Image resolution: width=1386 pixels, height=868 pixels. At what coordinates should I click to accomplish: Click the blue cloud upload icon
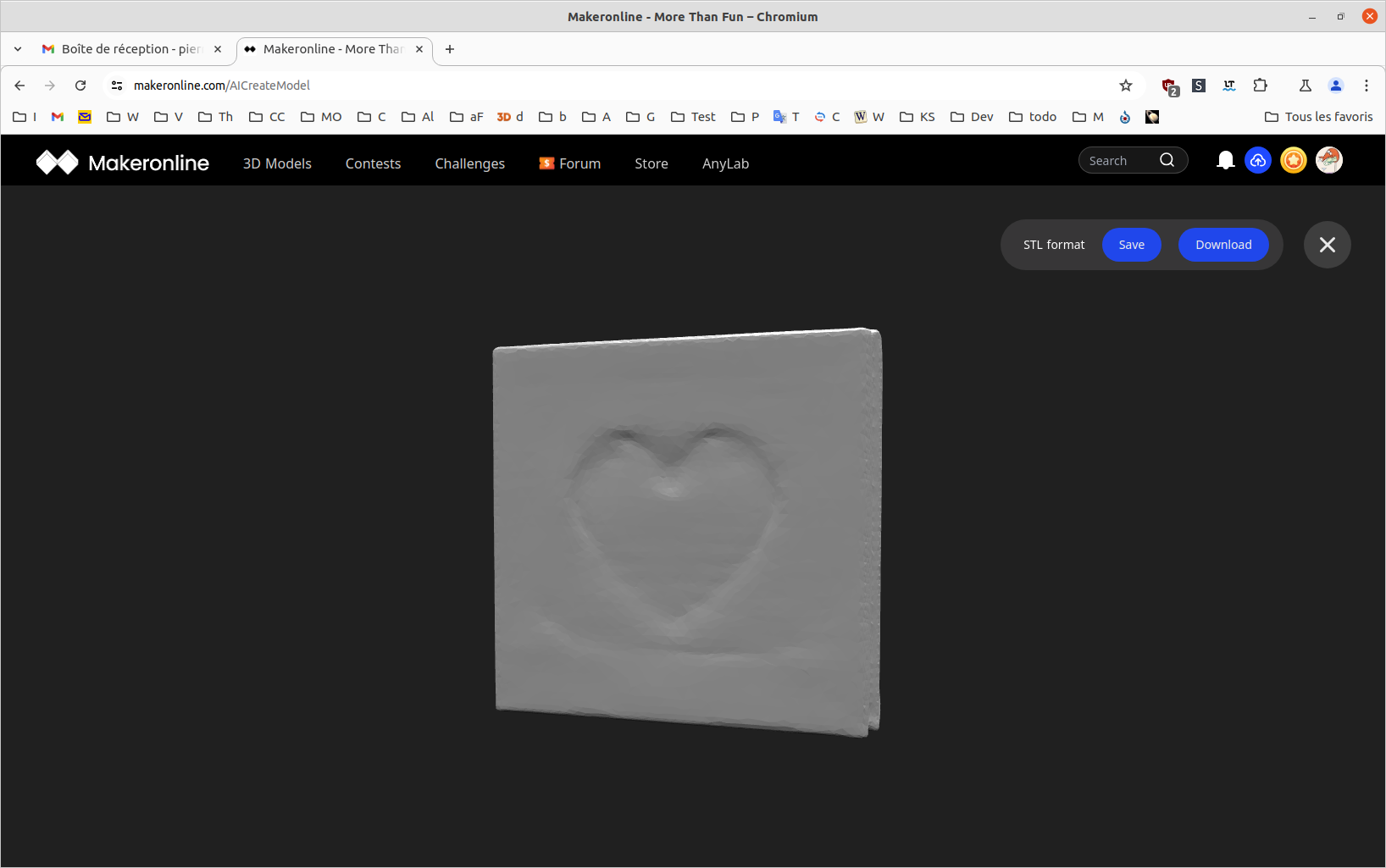coord(1258,160)
